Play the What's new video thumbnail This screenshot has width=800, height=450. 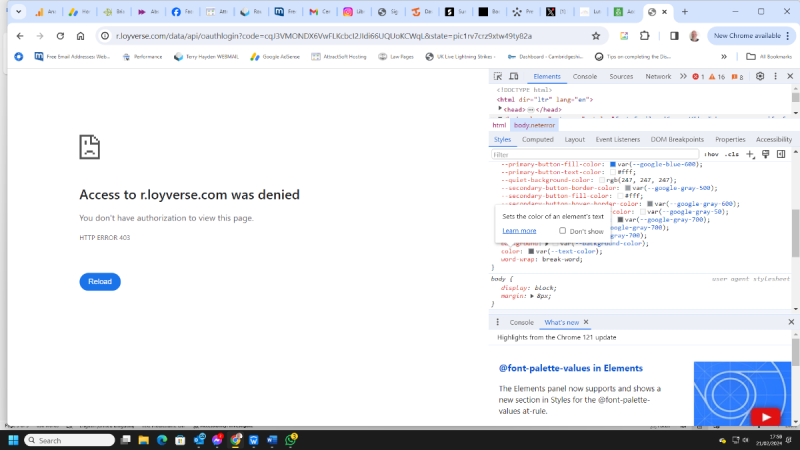click(765, 417)
